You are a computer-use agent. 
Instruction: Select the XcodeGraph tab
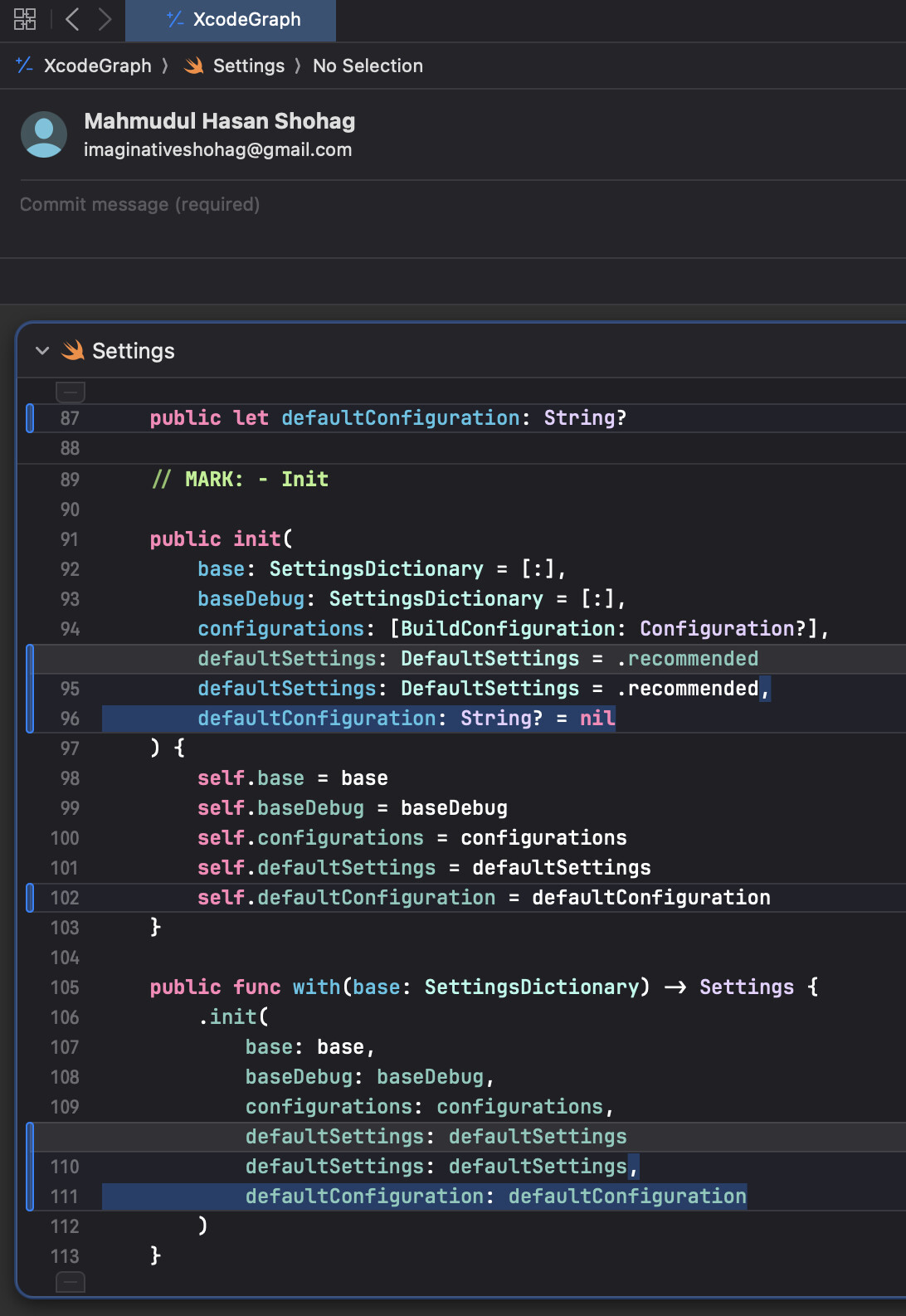pos(231,20)
